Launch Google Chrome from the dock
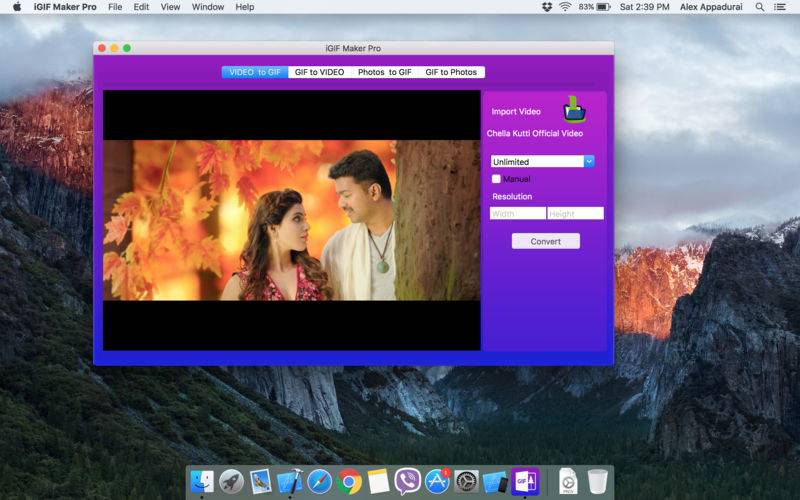800x500 pixels. pyautogui.click(x=349, y=482)
